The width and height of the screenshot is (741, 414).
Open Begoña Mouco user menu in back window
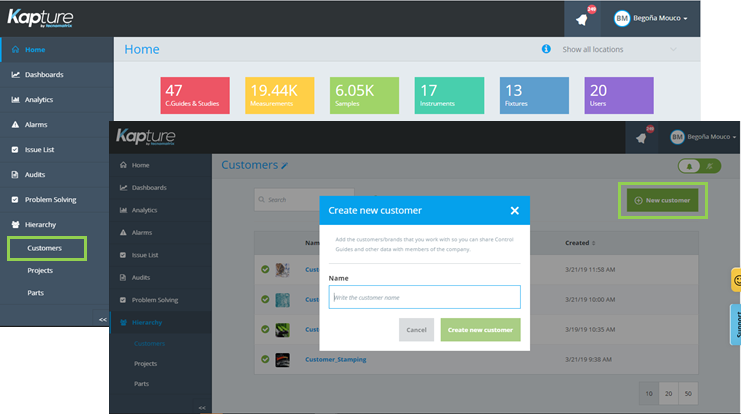pos(650,18)
